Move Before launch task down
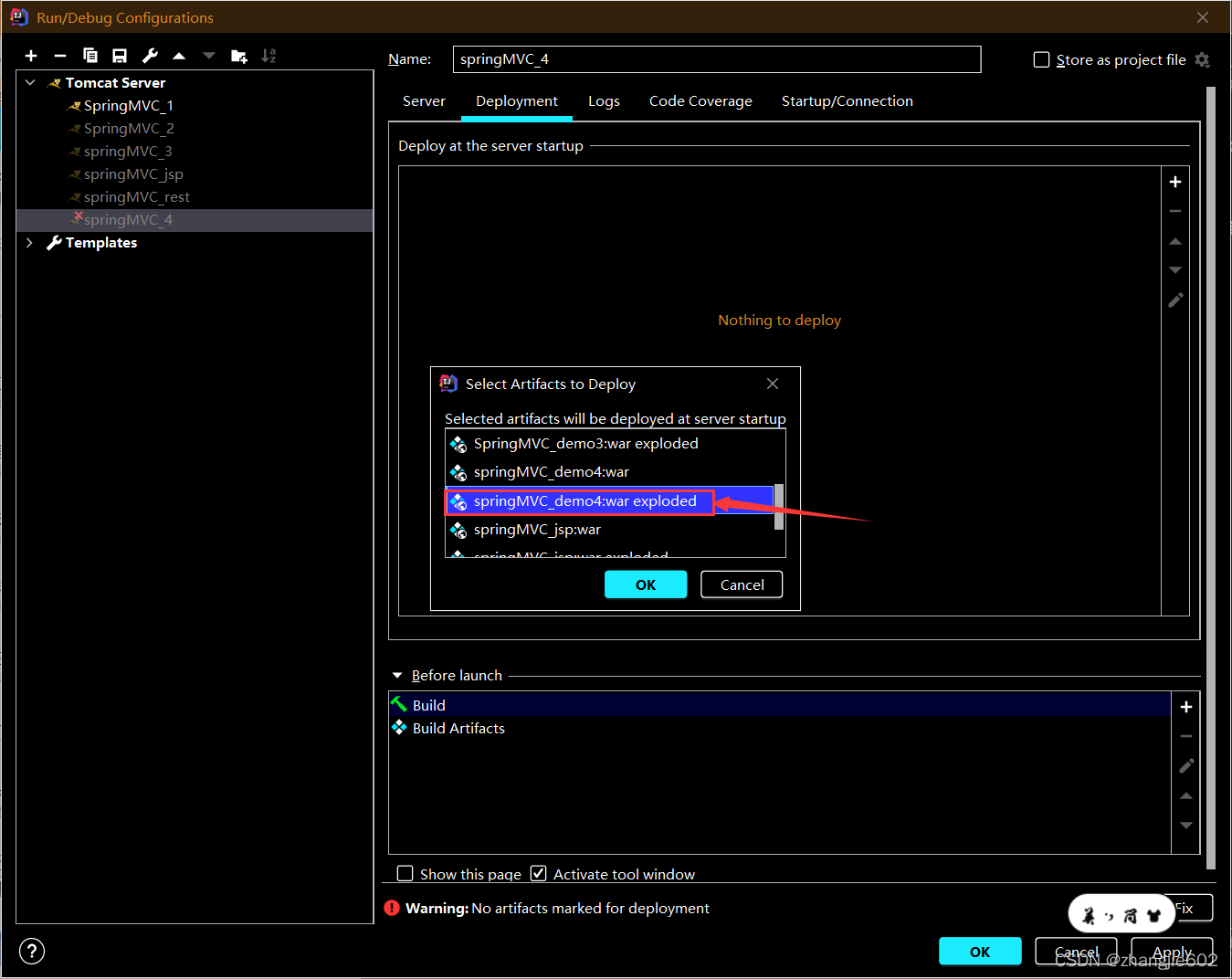Viewport: 1232px width, 979px height. [x=1186, y=825]
